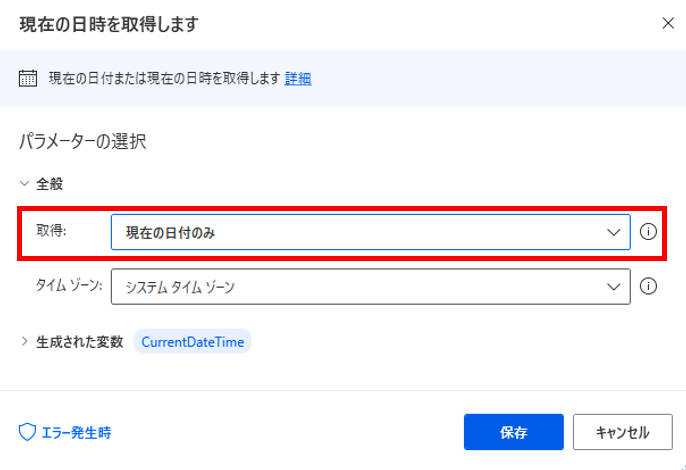Image resolution: width=686 pixels, height=470 pixels.
Task: Select the CurrentDateTime variable chip
Action: pos(192,342)
